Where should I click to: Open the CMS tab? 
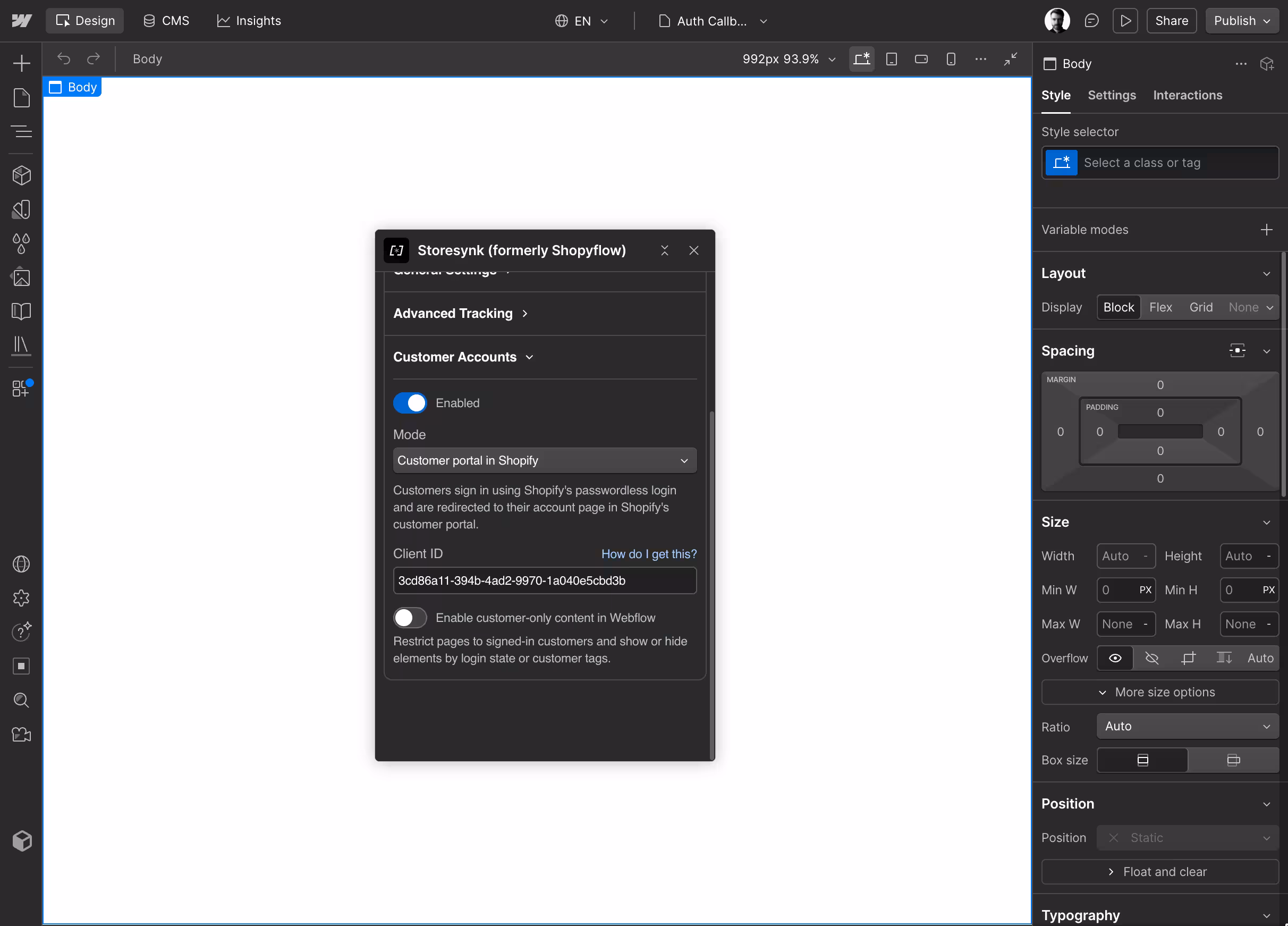point(166,21)
